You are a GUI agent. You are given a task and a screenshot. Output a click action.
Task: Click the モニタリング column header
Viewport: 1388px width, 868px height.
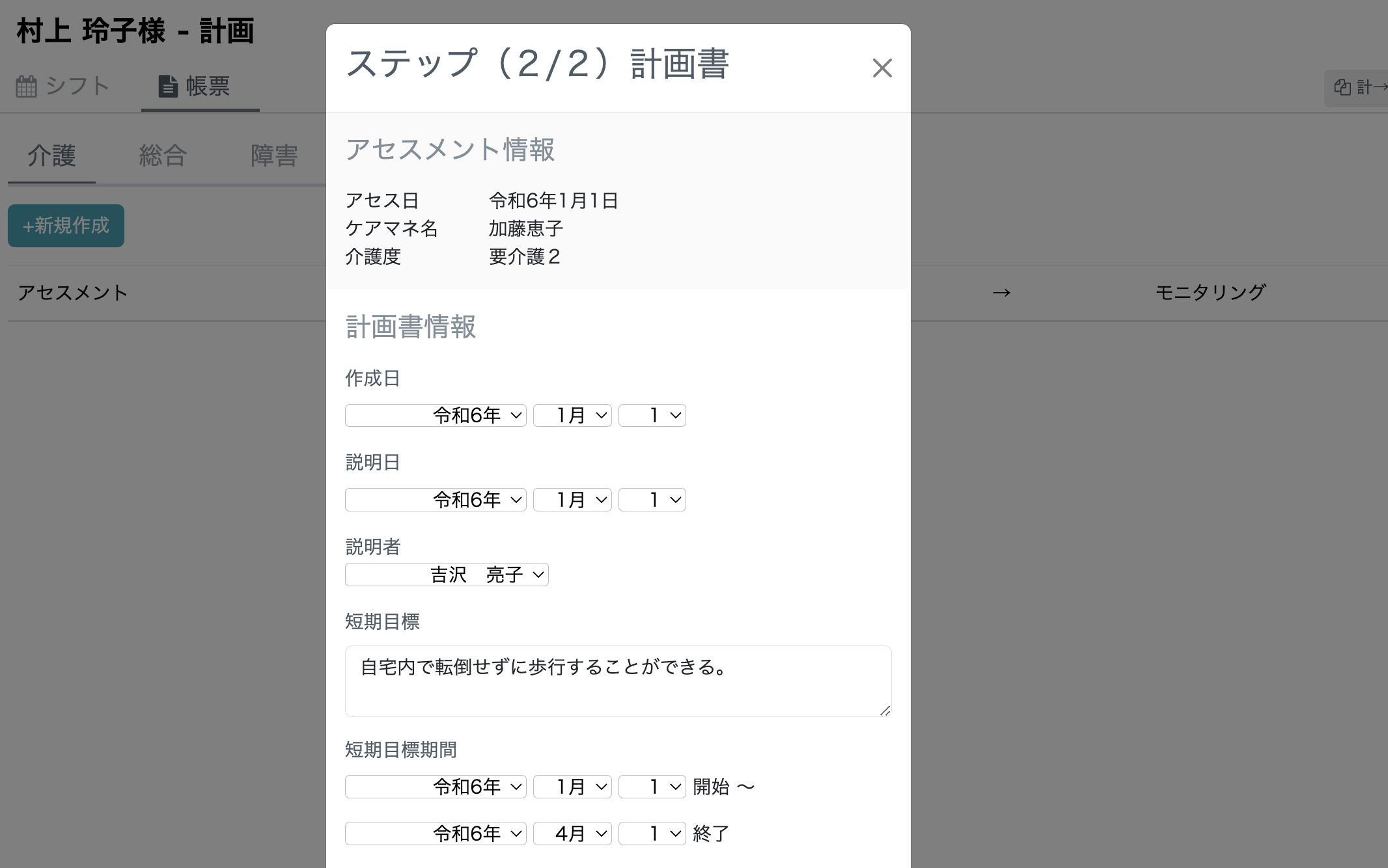[1210, 292]
